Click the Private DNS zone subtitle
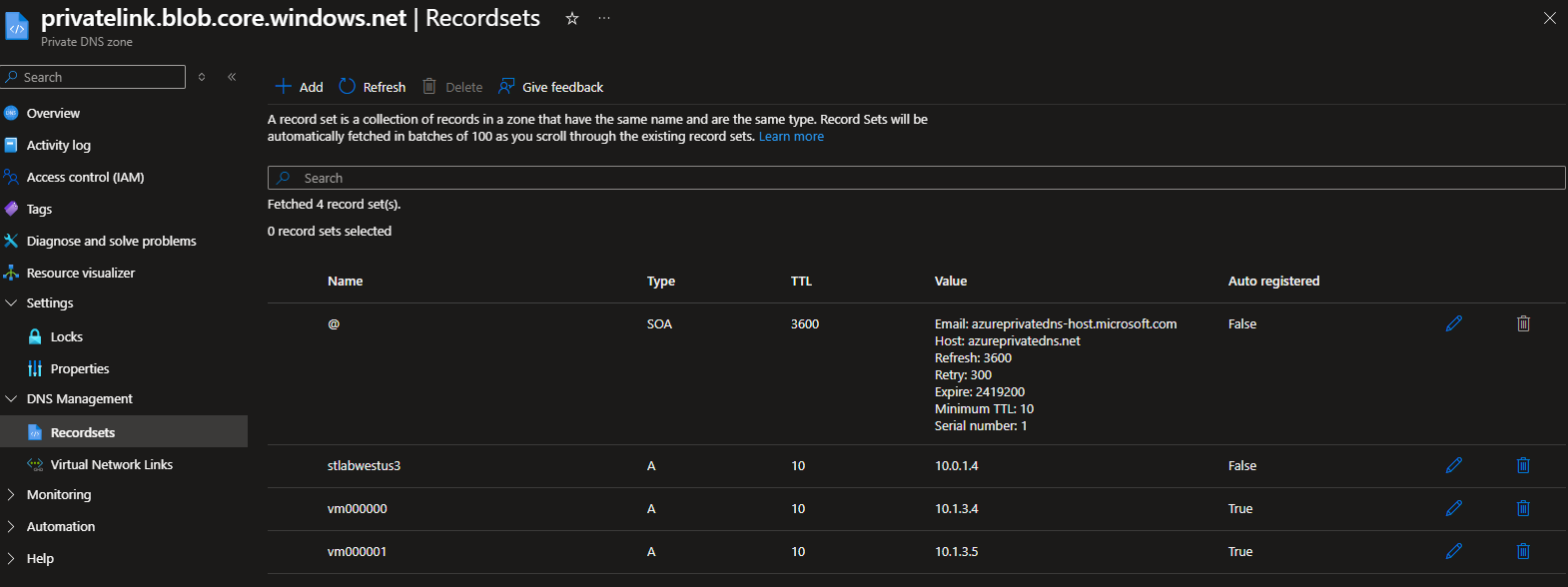Image resolution: width=1568 pixels, height=587 pixels. 87,42
